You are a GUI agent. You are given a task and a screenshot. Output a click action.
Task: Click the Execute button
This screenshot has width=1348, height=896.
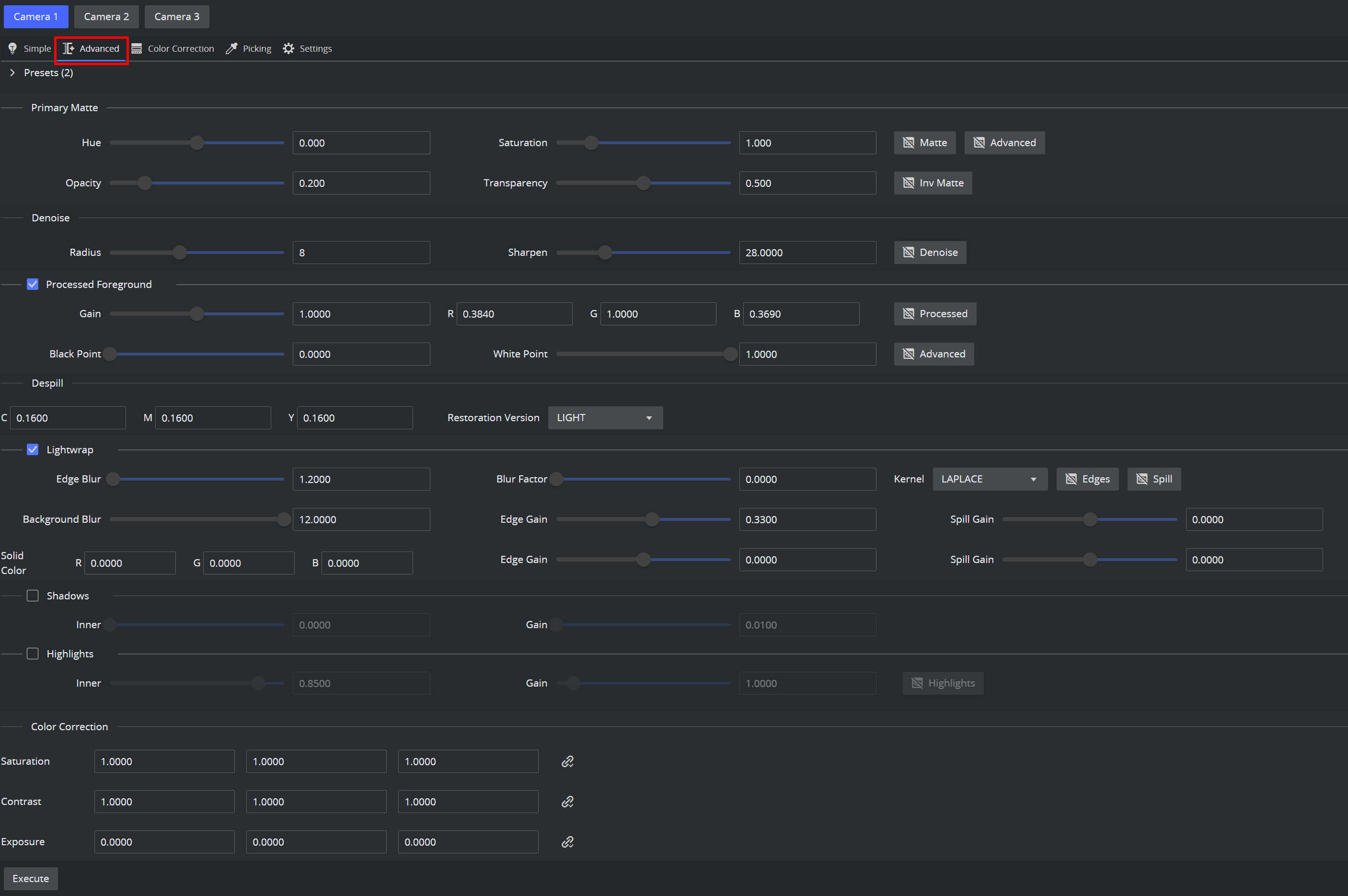31,878
